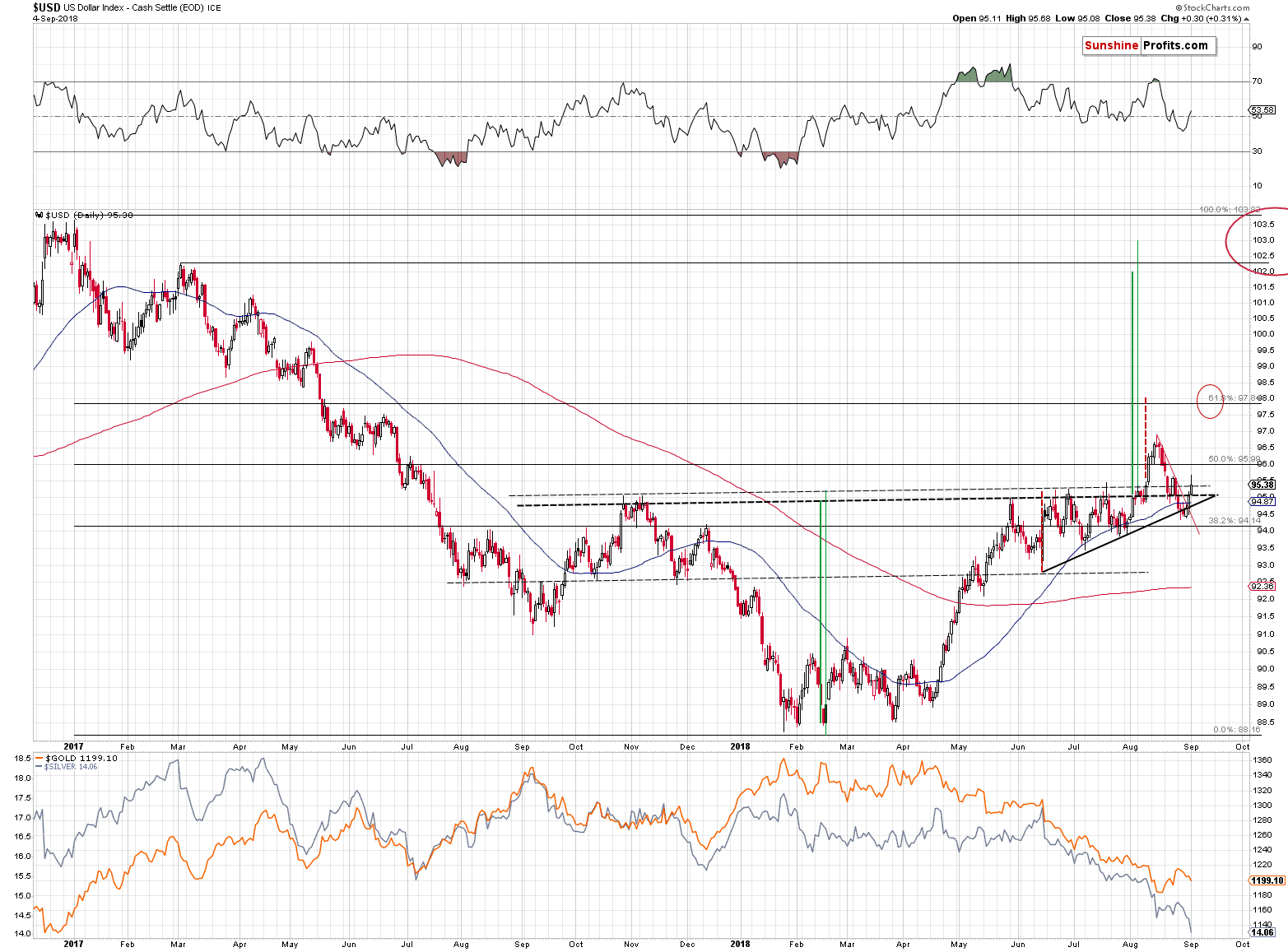Click the 30 oversold level on RSI axis

(1257, 151)
